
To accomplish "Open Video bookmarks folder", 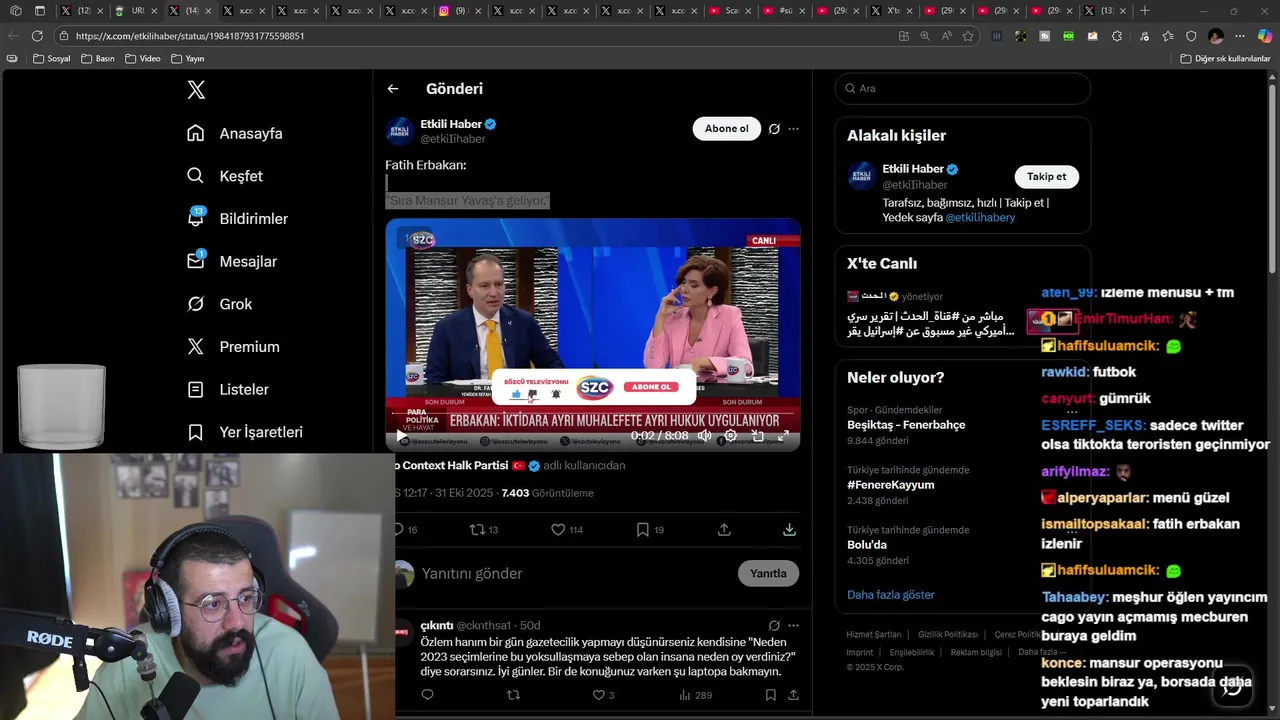I will coord(143,59).
